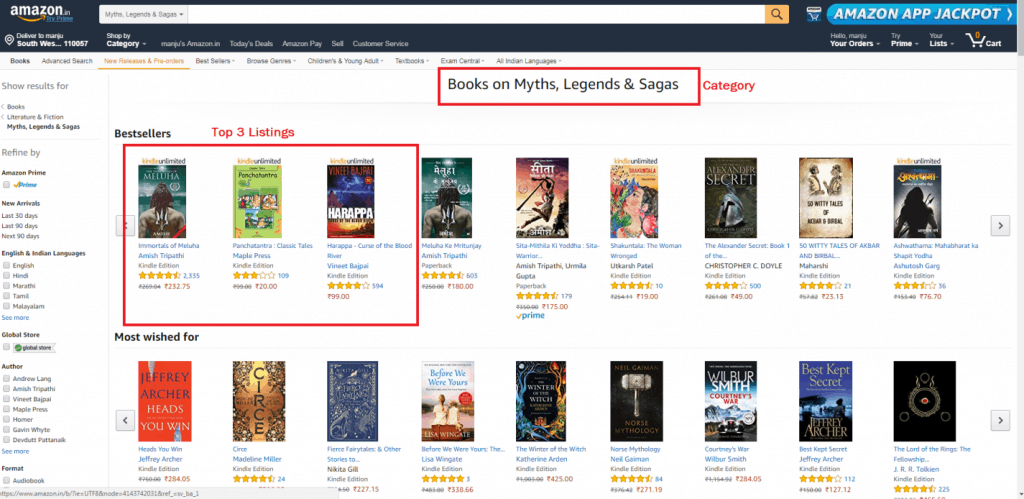Click the orange search magnifier button
This screenshot has width=1024, height=499.
click(x=776, y=14)
